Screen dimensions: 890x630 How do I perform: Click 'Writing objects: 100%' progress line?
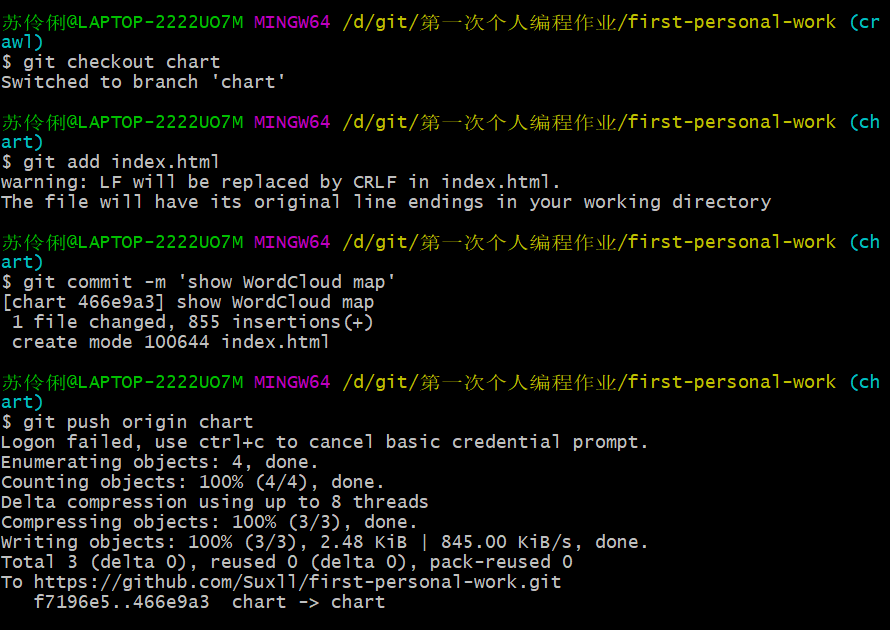(x=324, y=541)
